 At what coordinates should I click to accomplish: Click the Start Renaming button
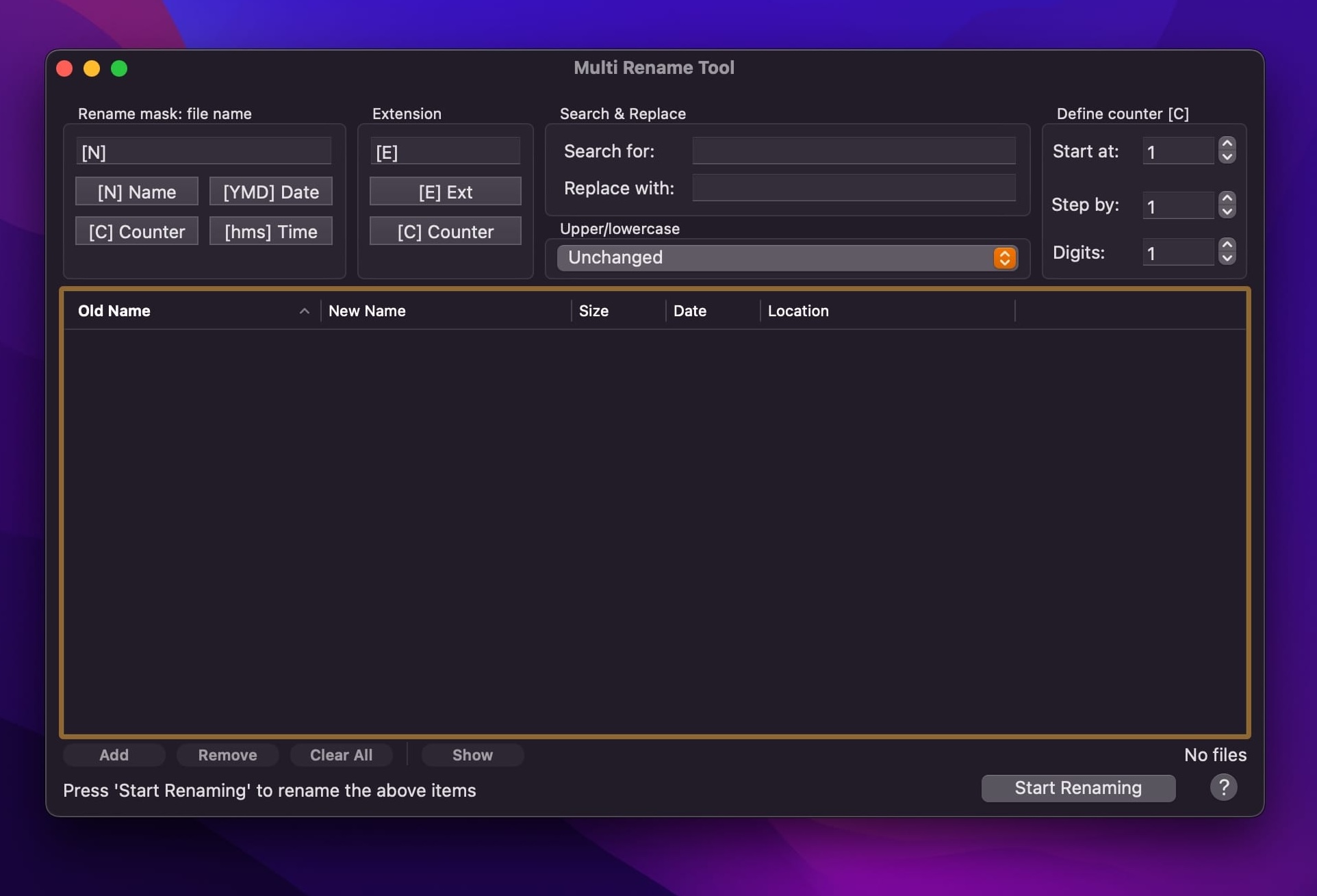coord(1078,788)
